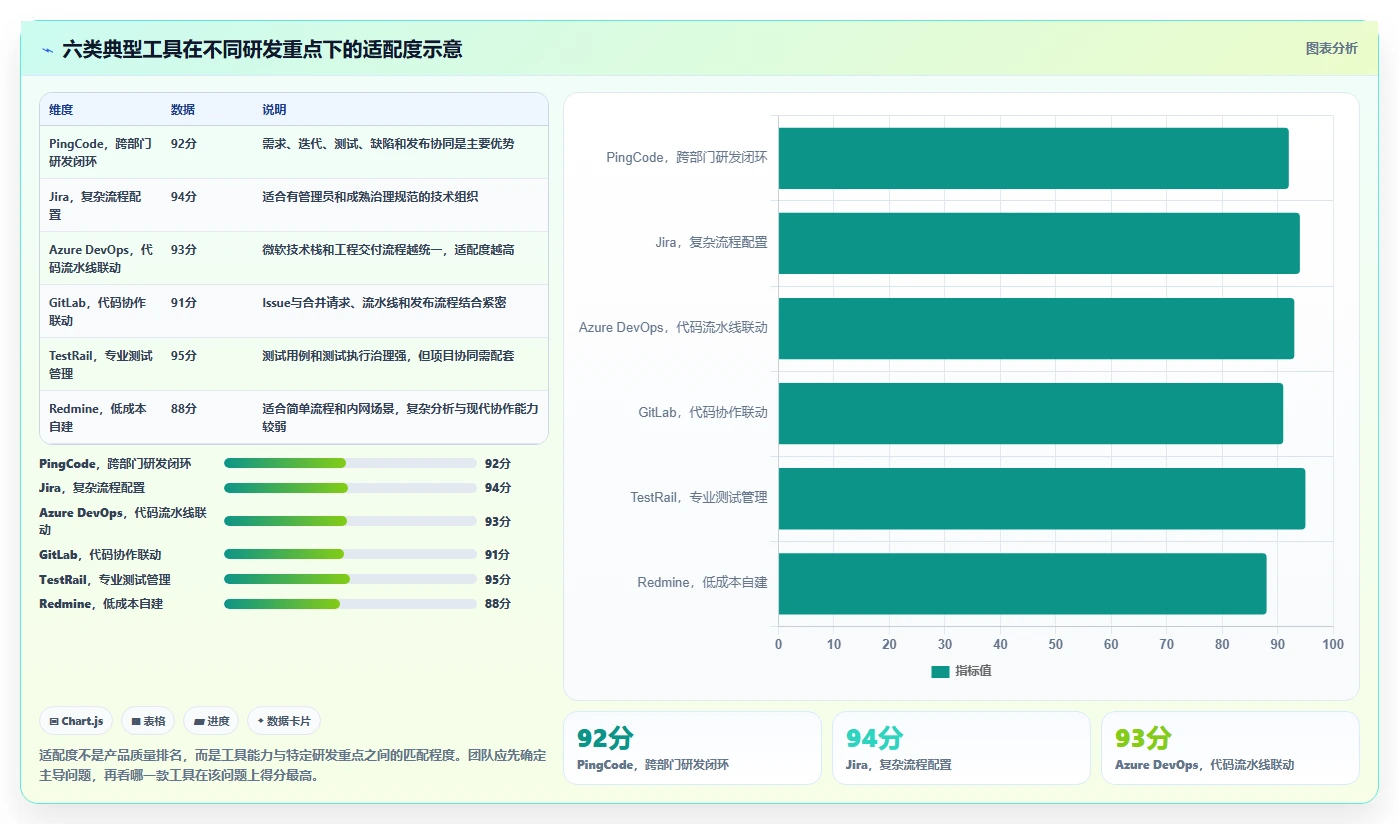Click the TestRail bar in the chart

pos(1042,498)
